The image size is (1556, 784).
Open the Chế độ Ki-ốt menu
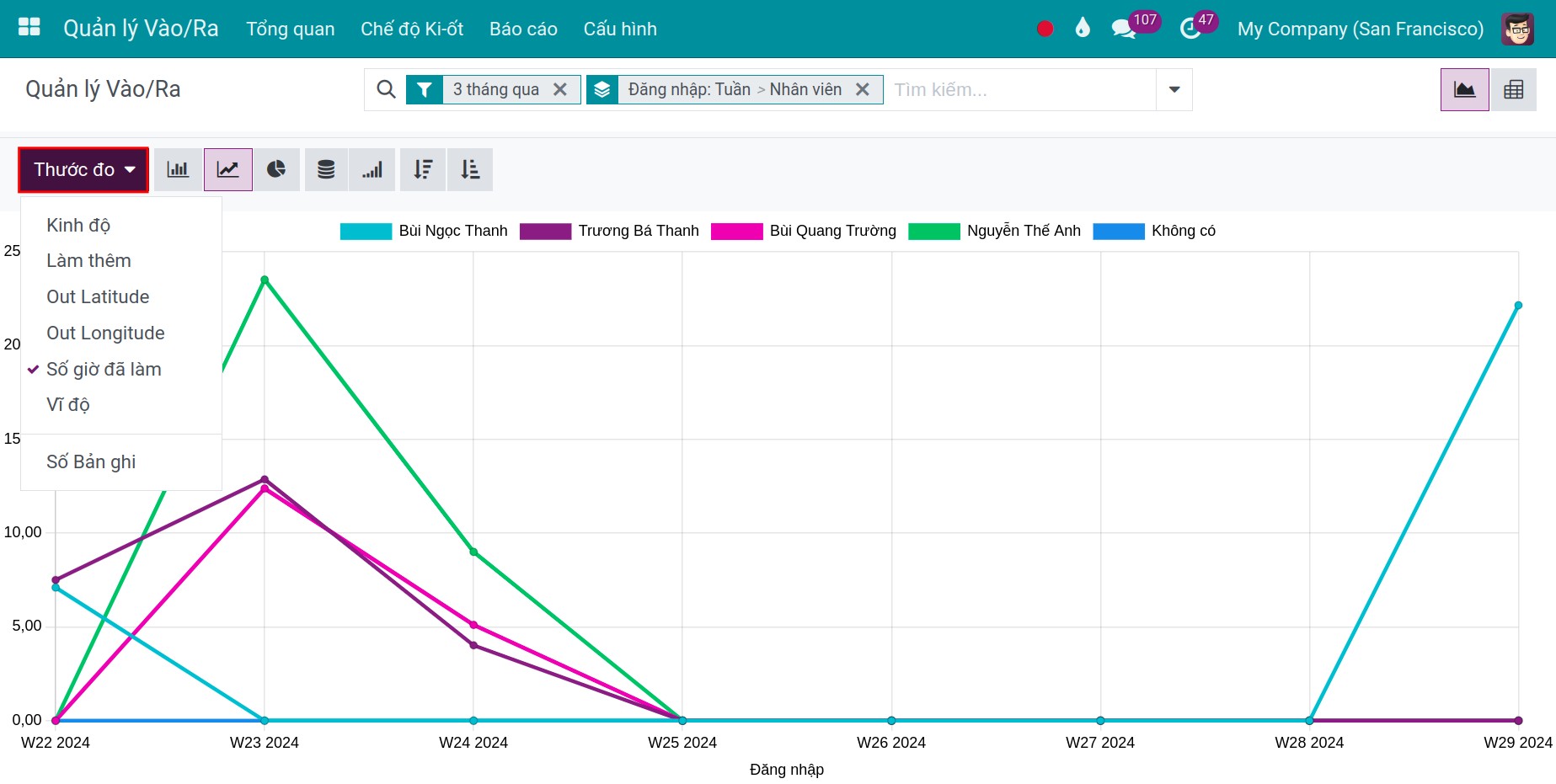pos(412,29)
